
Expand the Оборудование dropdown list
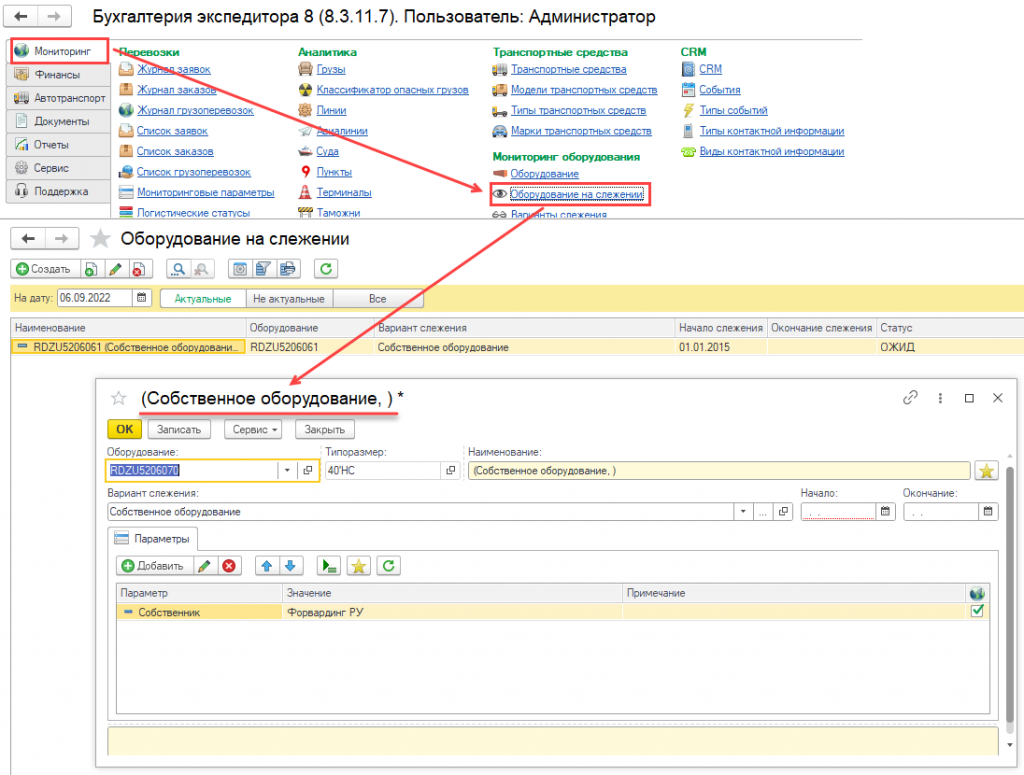pos(287,471)
